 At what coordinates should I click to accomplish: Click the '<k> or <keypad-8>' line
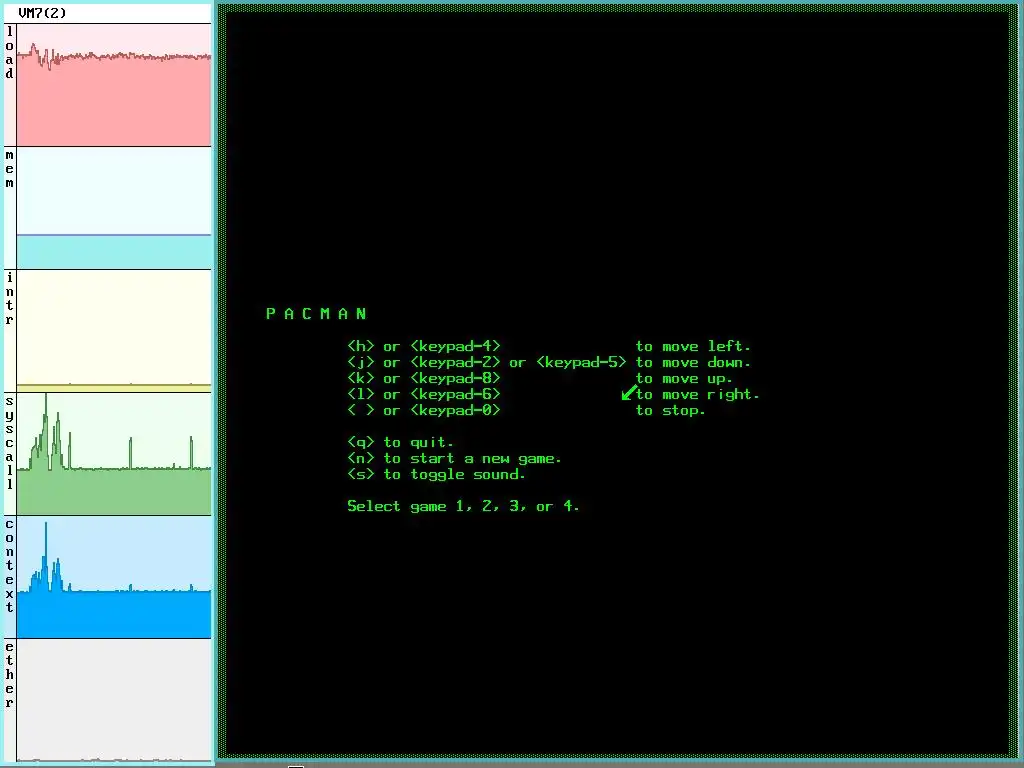tap(424, 378)
